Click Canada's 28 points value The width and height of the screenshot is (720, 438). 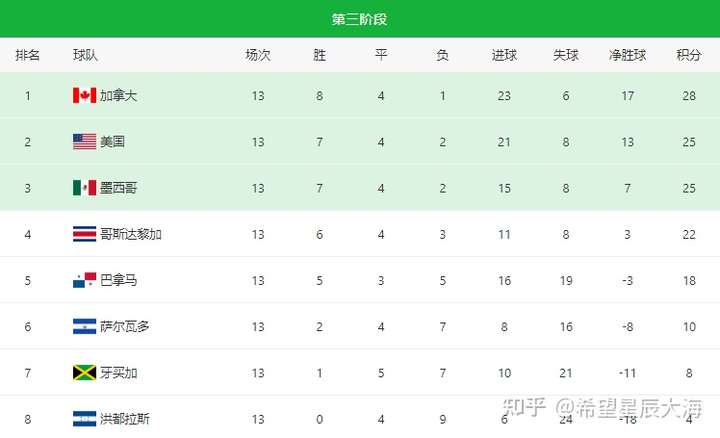[x=689, y=95]
